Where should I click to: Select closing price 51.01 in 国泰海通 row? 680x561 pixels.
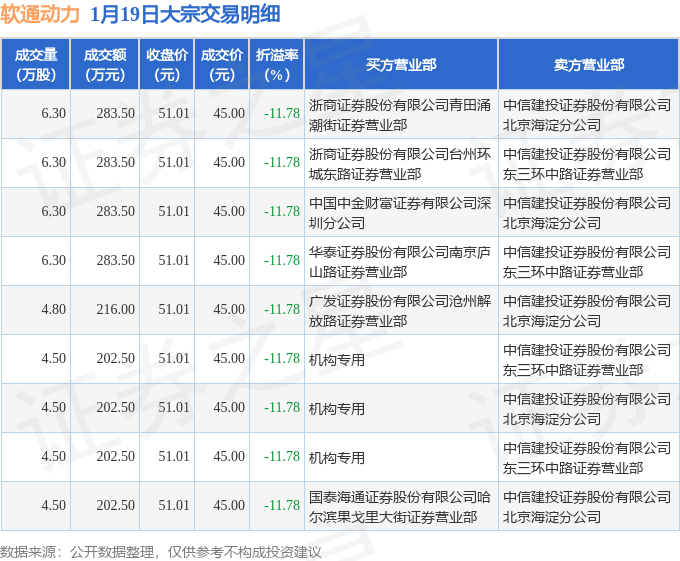click(x=174, y=506)
